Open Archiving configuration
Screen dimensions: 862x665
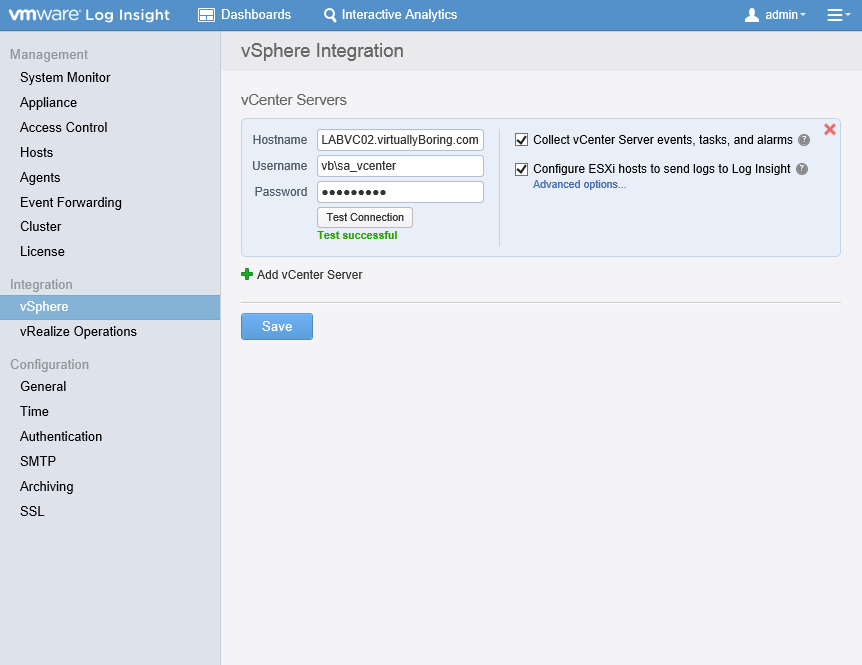tap(47, 486)
